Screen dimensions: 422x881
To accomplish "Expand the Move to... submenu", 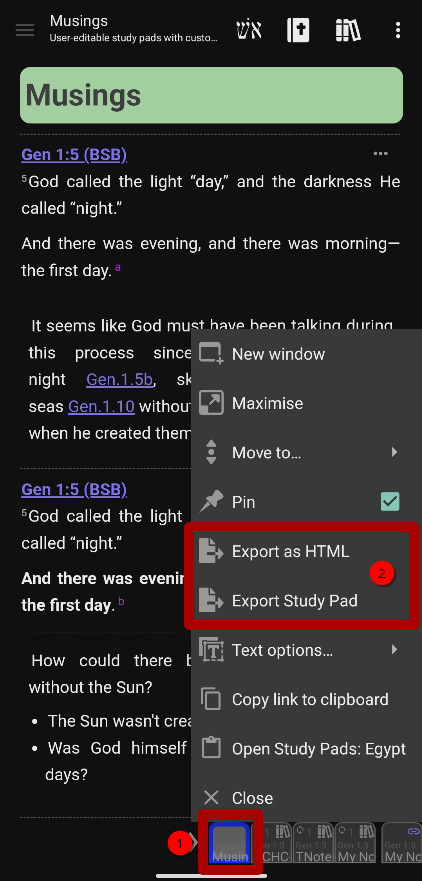I will tap(306, 453).
